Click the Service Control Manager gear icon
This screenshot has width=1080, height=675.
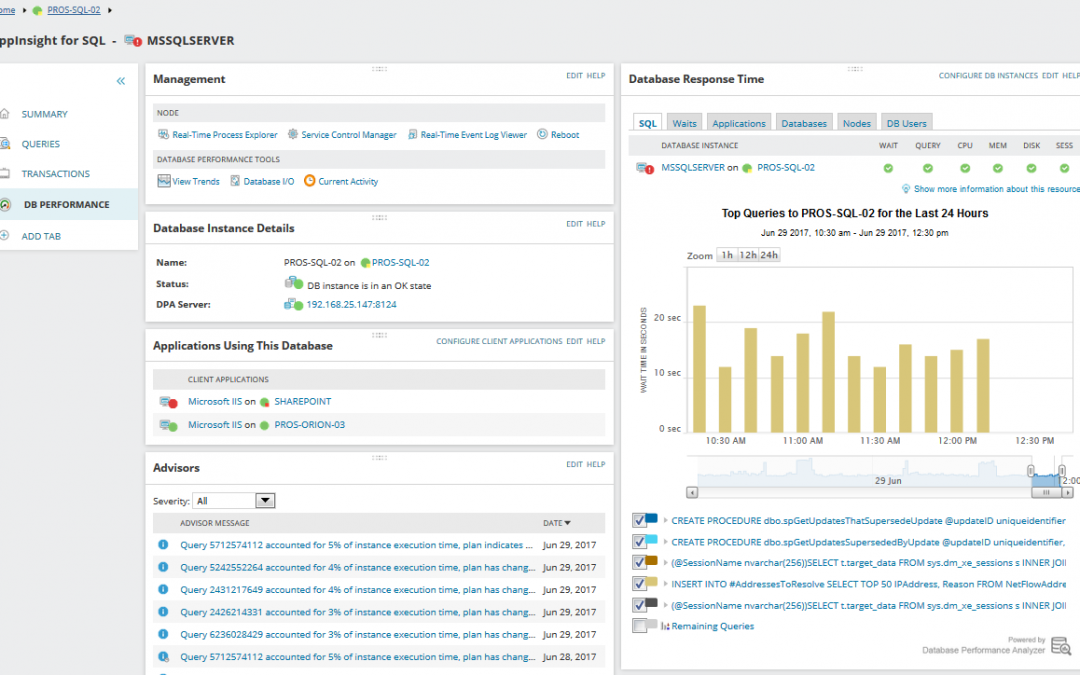(x=293, y=134)
